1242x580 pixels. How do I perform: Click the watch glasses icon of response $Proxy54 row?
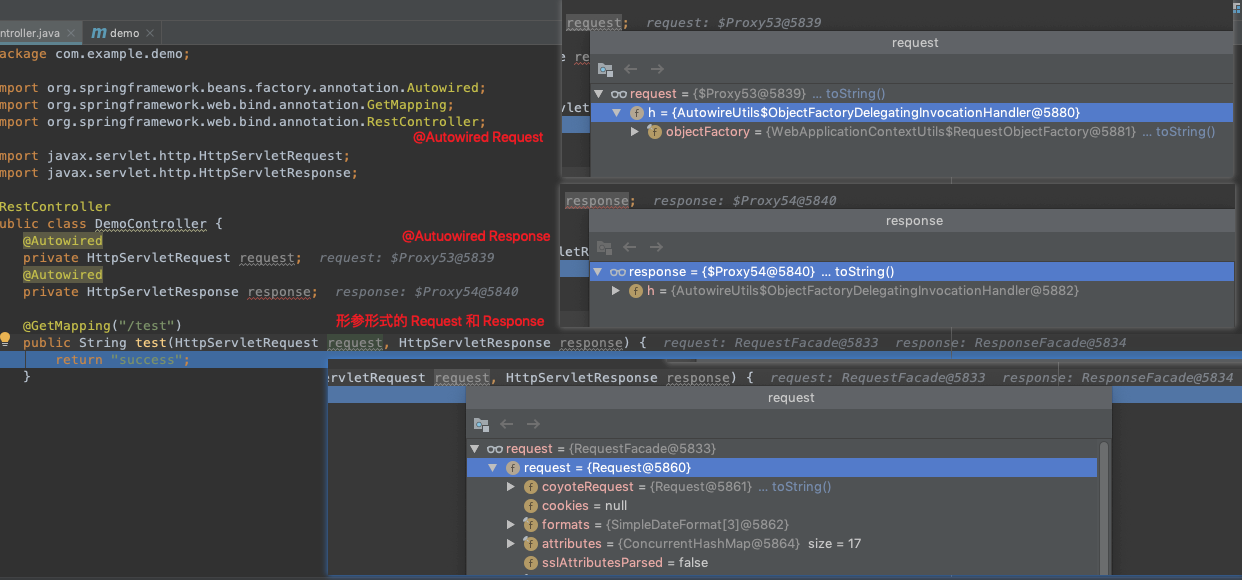pos(619,272)
